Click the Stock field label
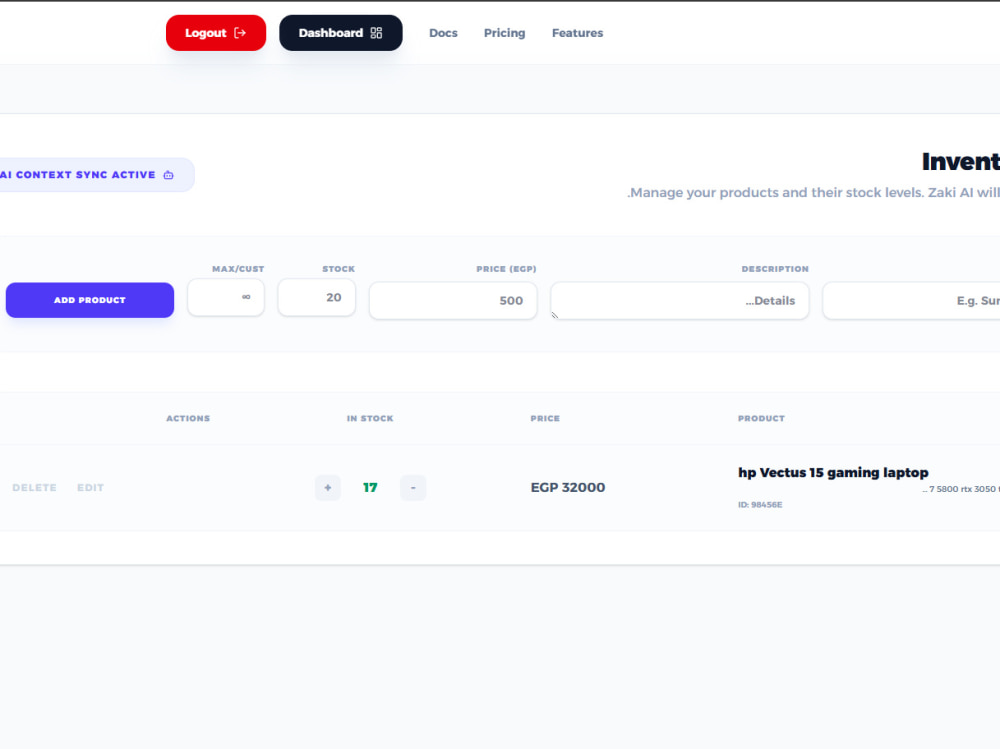 click(339, 269)
